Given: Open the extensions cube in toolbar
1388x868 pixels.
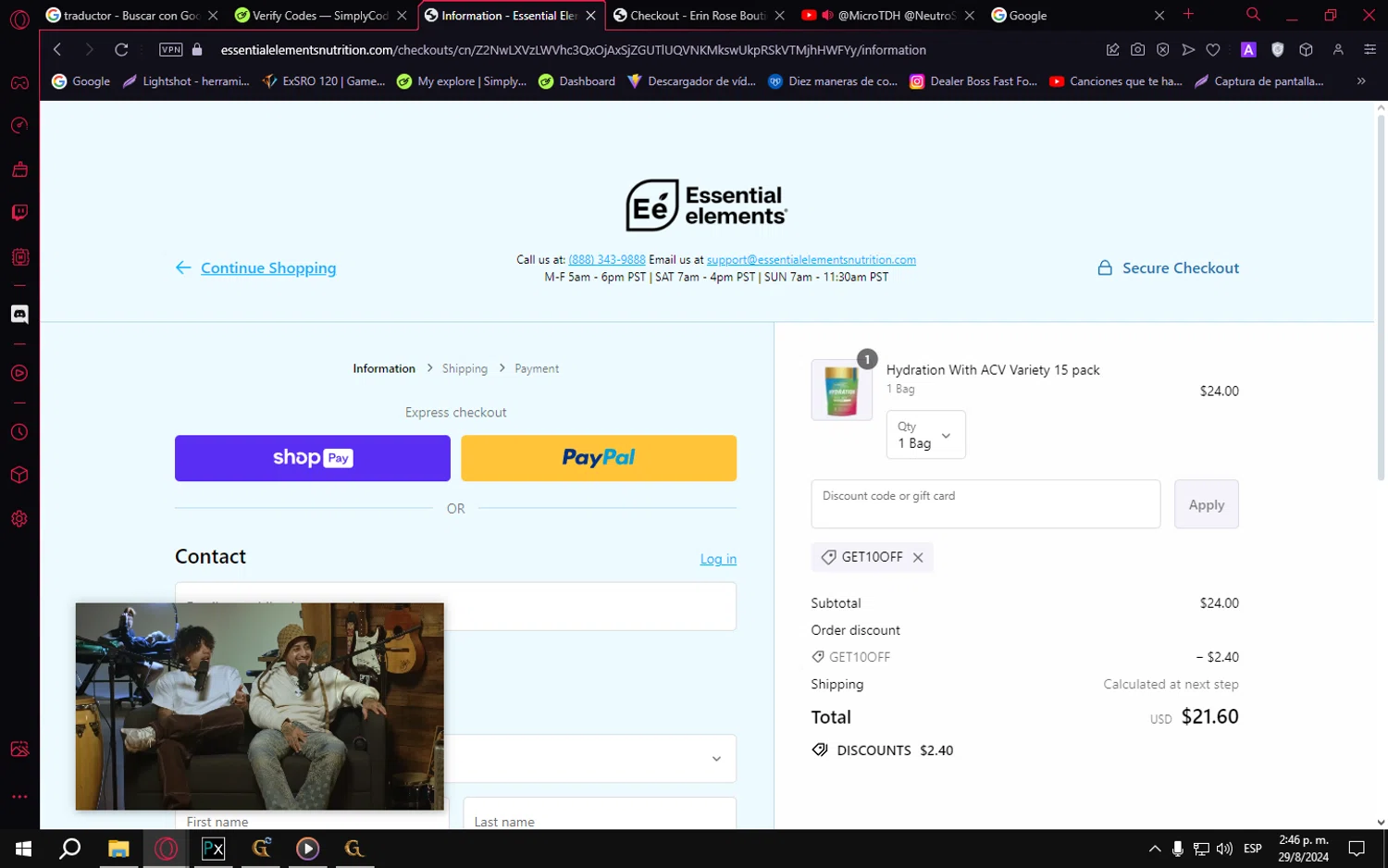Looking at the screenshot, I should [x=1307, y=50].
